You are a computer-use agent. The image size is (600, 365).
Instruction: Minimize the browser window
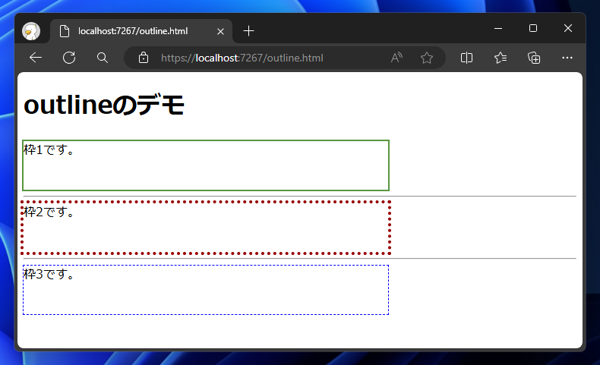[498, 28]
